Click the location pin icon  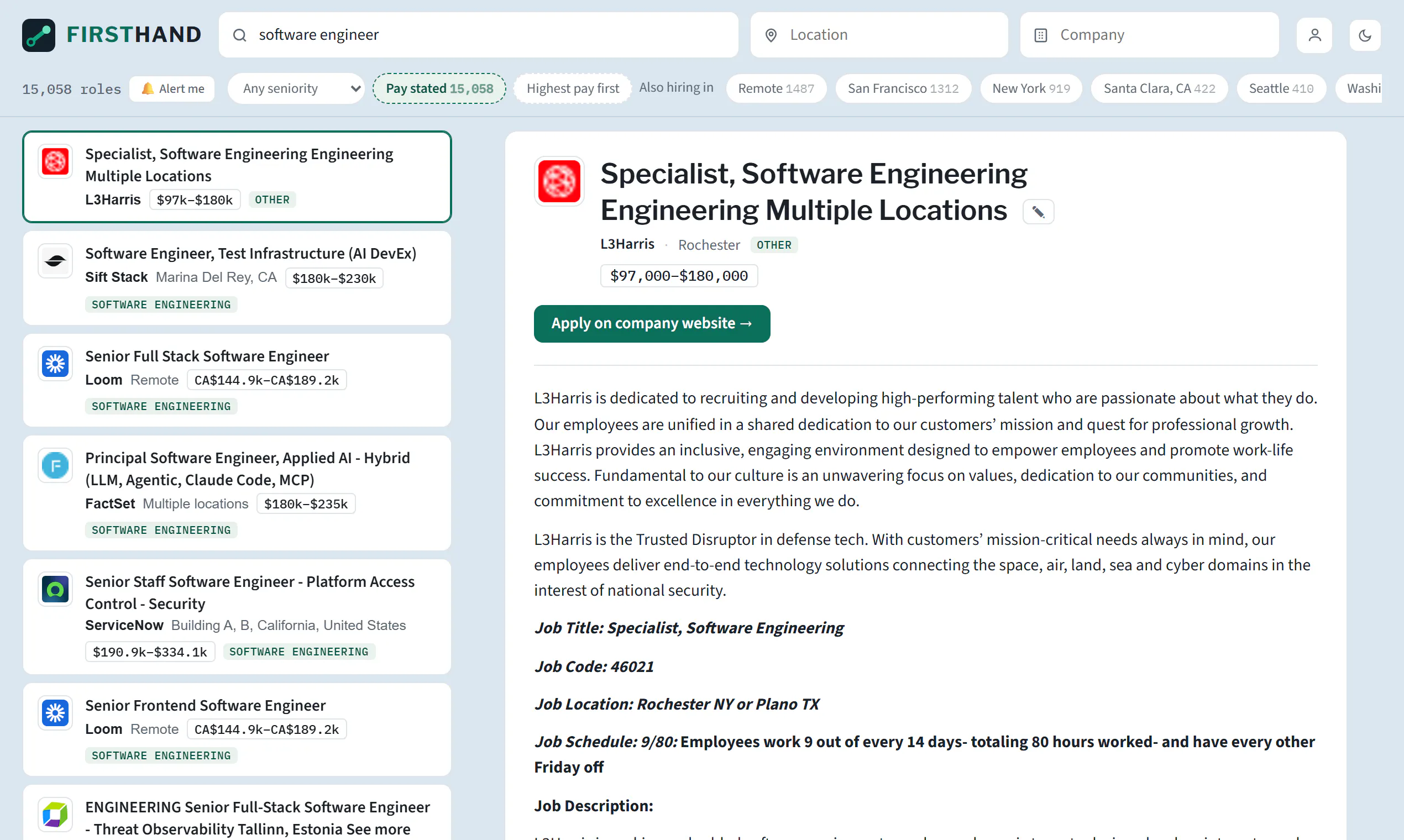(x=771, y=35)
